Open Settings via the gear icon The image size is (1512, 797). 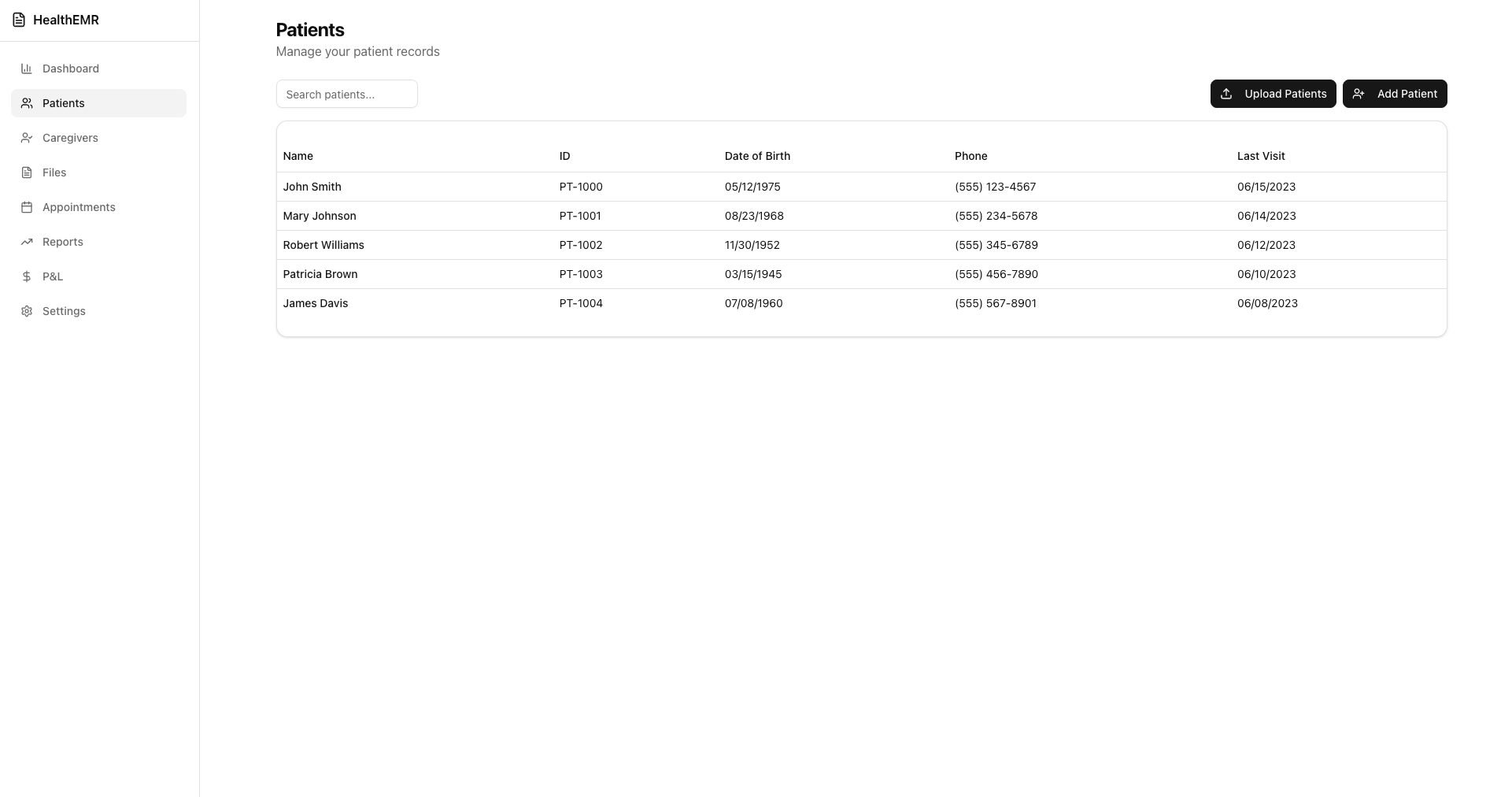26,311
